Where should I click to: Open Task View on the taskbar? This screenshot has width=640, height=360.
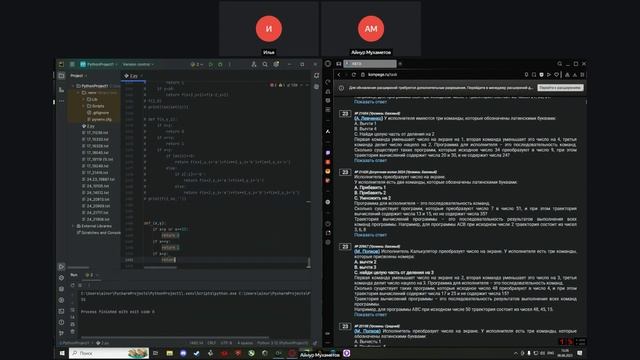[156, 353]
